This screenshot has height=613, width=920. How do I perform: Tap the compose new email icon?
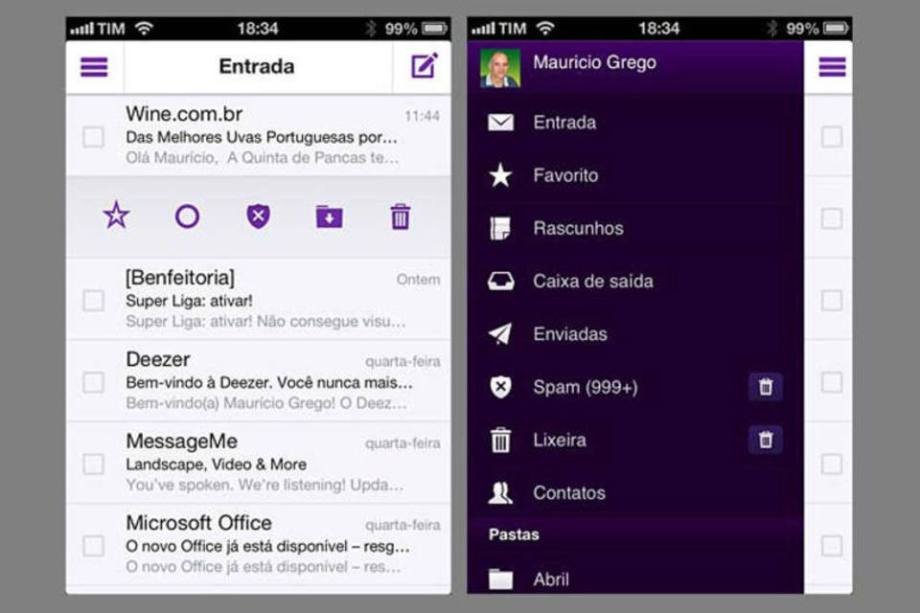coord(424,67)
